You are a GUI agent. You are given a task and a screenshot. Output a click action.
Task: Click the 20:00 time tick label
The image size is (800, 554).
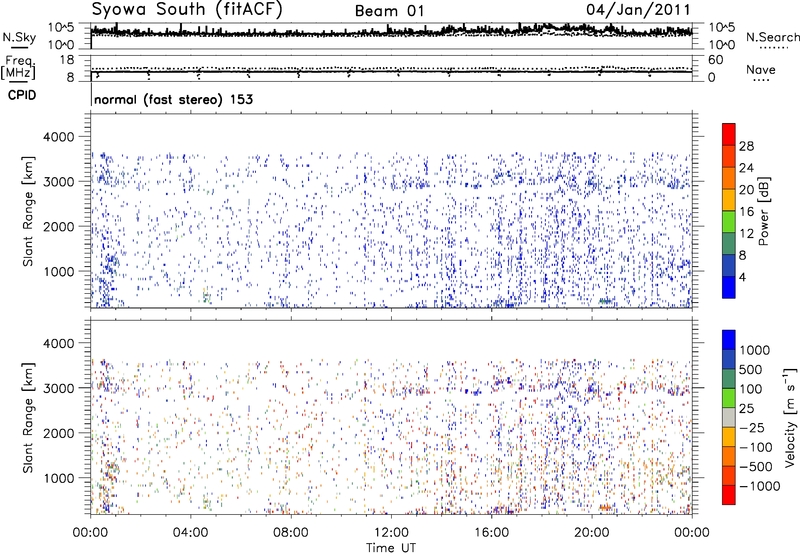[592, 533]
